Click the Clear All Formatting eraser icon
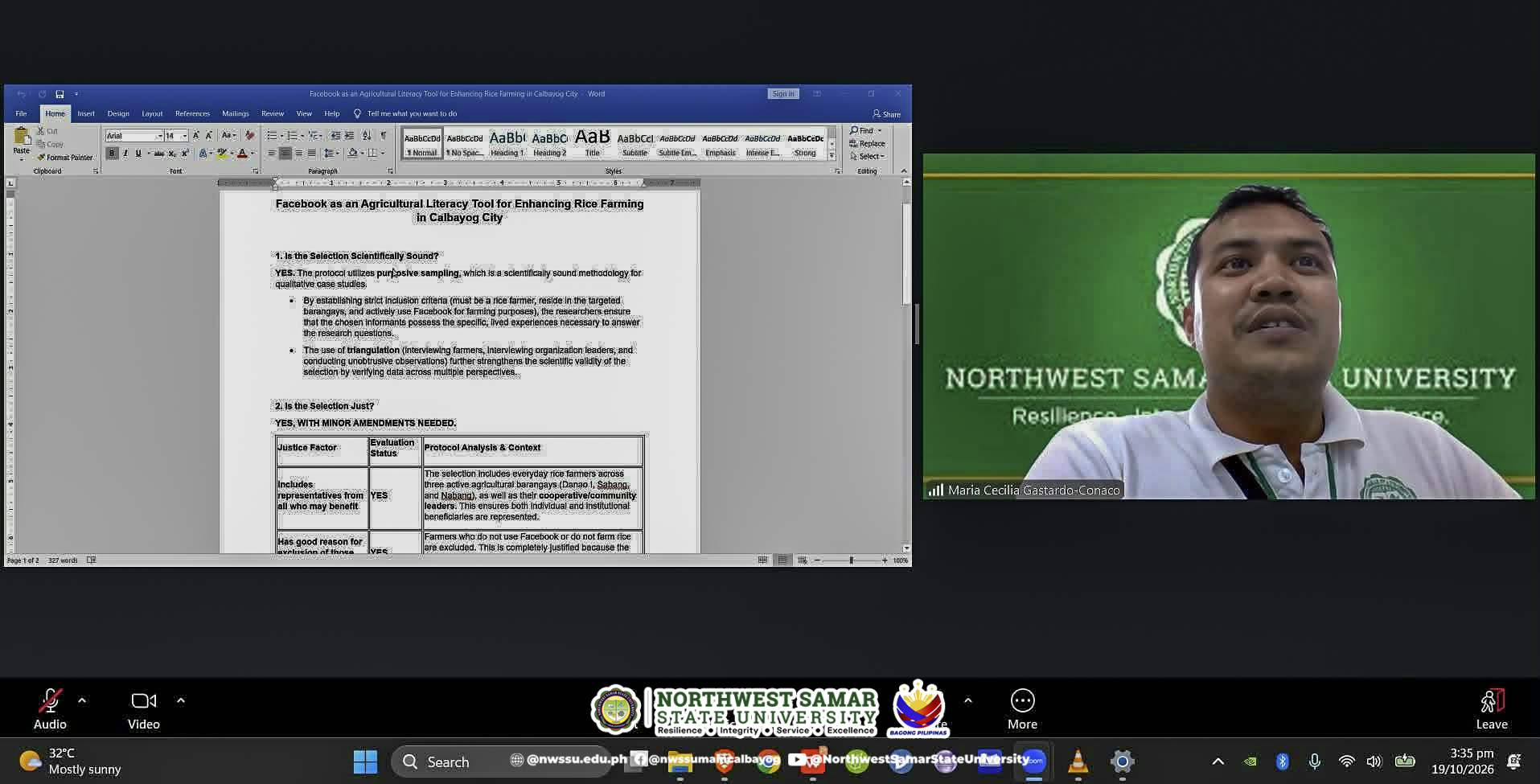1540x784 pixels. [249, 136]
